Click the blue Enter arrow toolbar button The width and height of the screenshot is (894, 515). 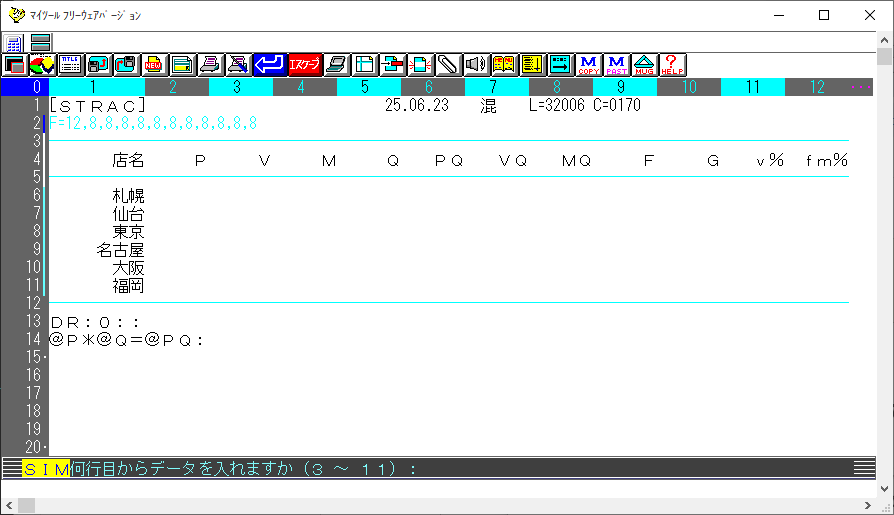[269, 65]
